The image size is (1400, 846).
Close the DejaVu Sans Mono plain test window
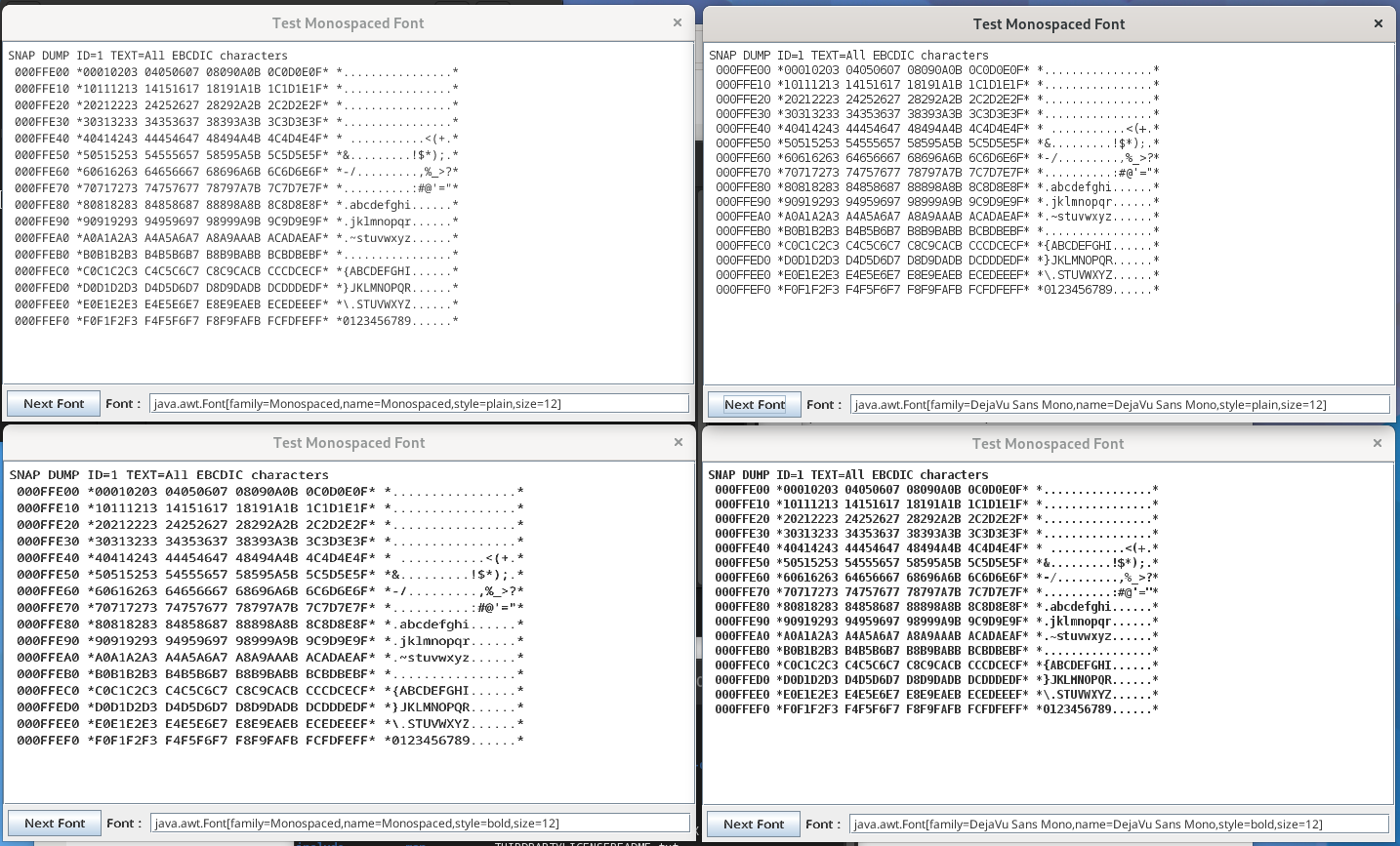coord(1379,23)
